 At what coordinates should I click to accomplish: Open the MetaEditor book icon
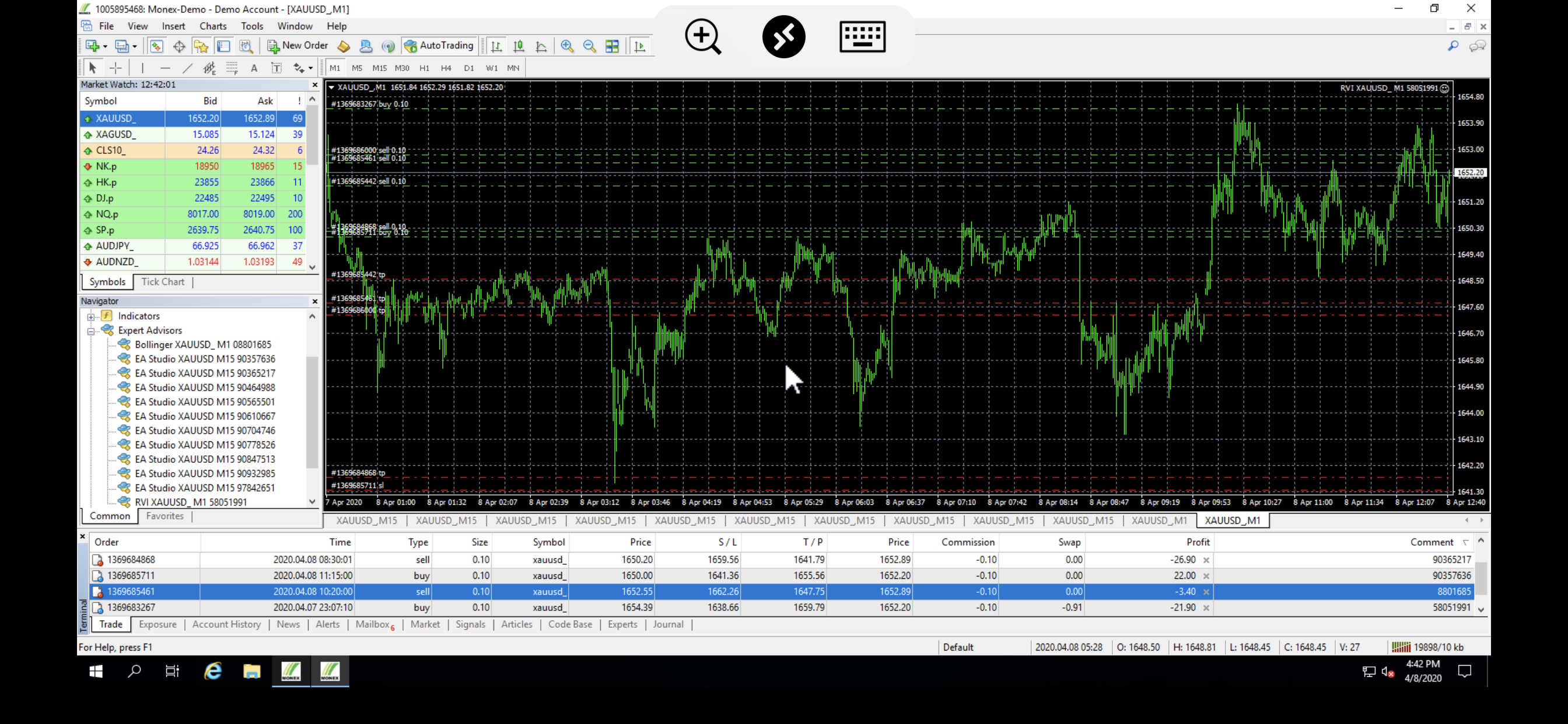coord(344,45)
